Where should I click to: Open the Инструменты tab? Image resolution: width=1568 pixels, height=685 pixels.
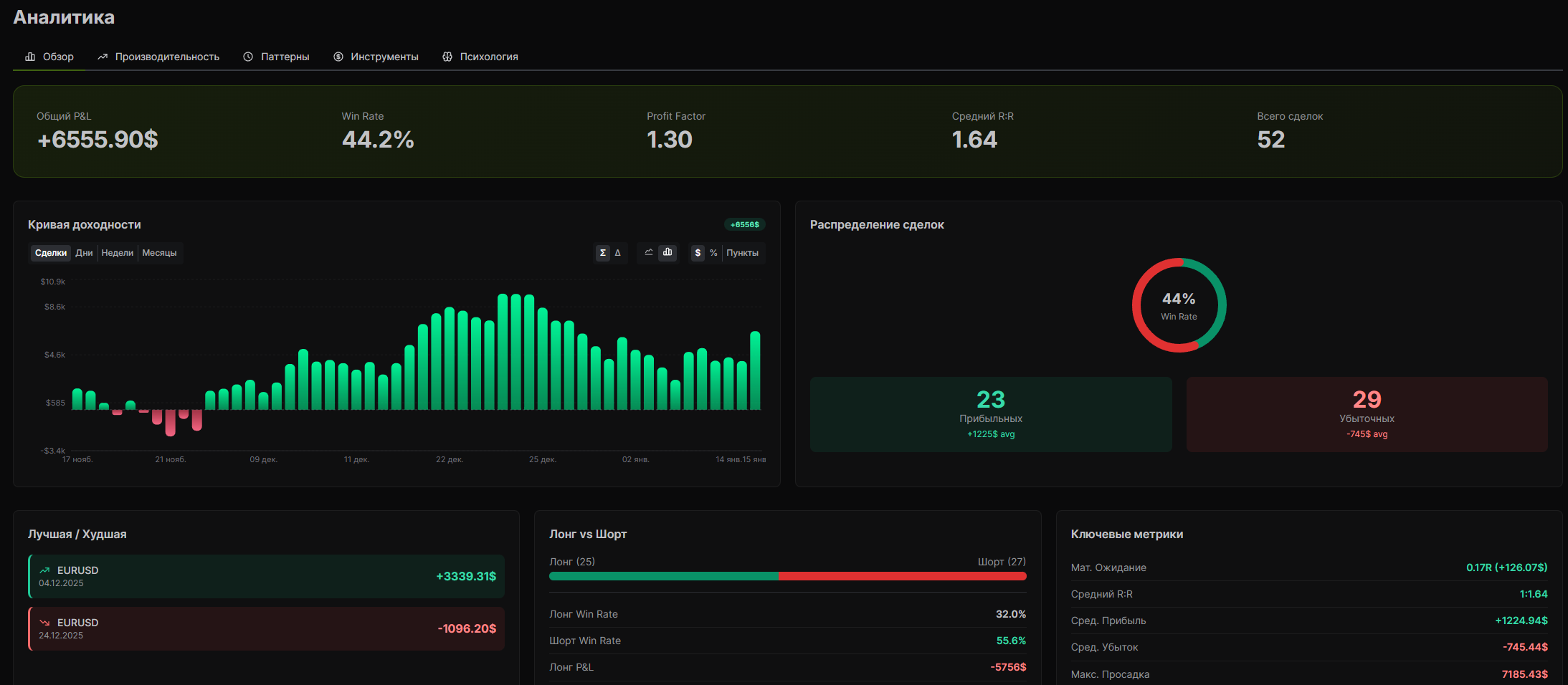[x=376, y=57]
